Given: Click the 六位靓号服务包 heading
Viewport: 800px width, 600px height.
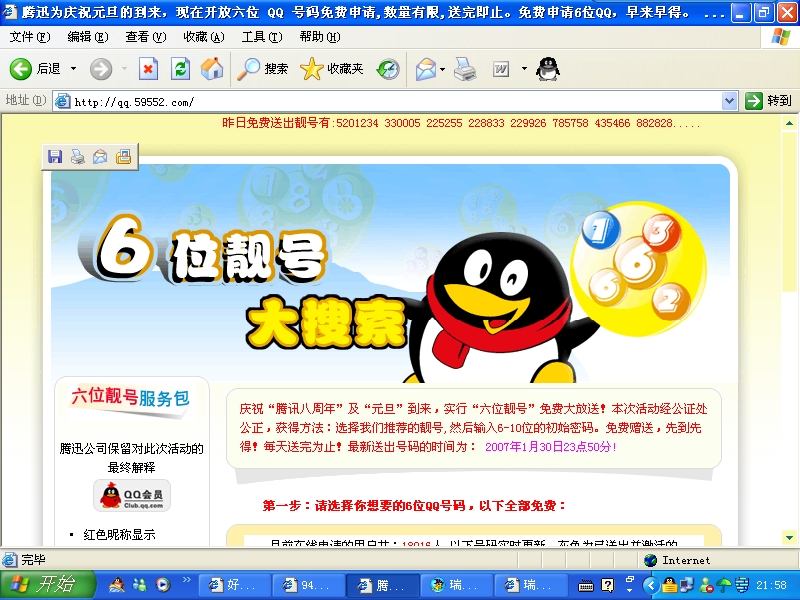Looking at the screenshot, I should [x=131, y=397].
